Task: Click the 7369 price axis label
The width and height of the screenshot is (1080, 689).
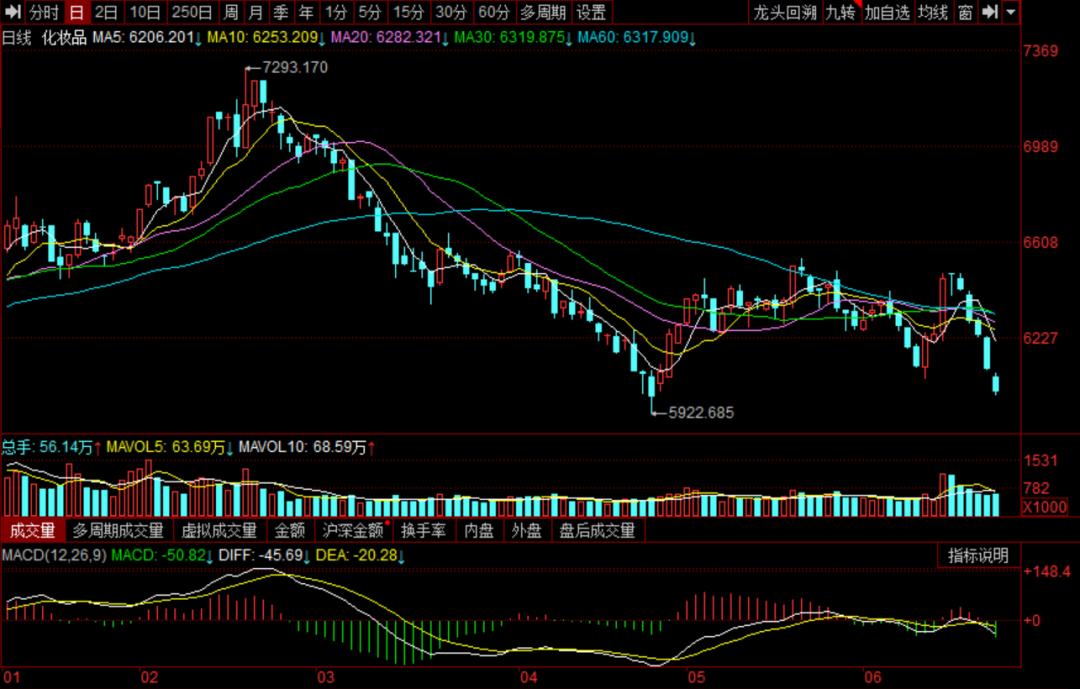Action: click(x=1041, y=50)
